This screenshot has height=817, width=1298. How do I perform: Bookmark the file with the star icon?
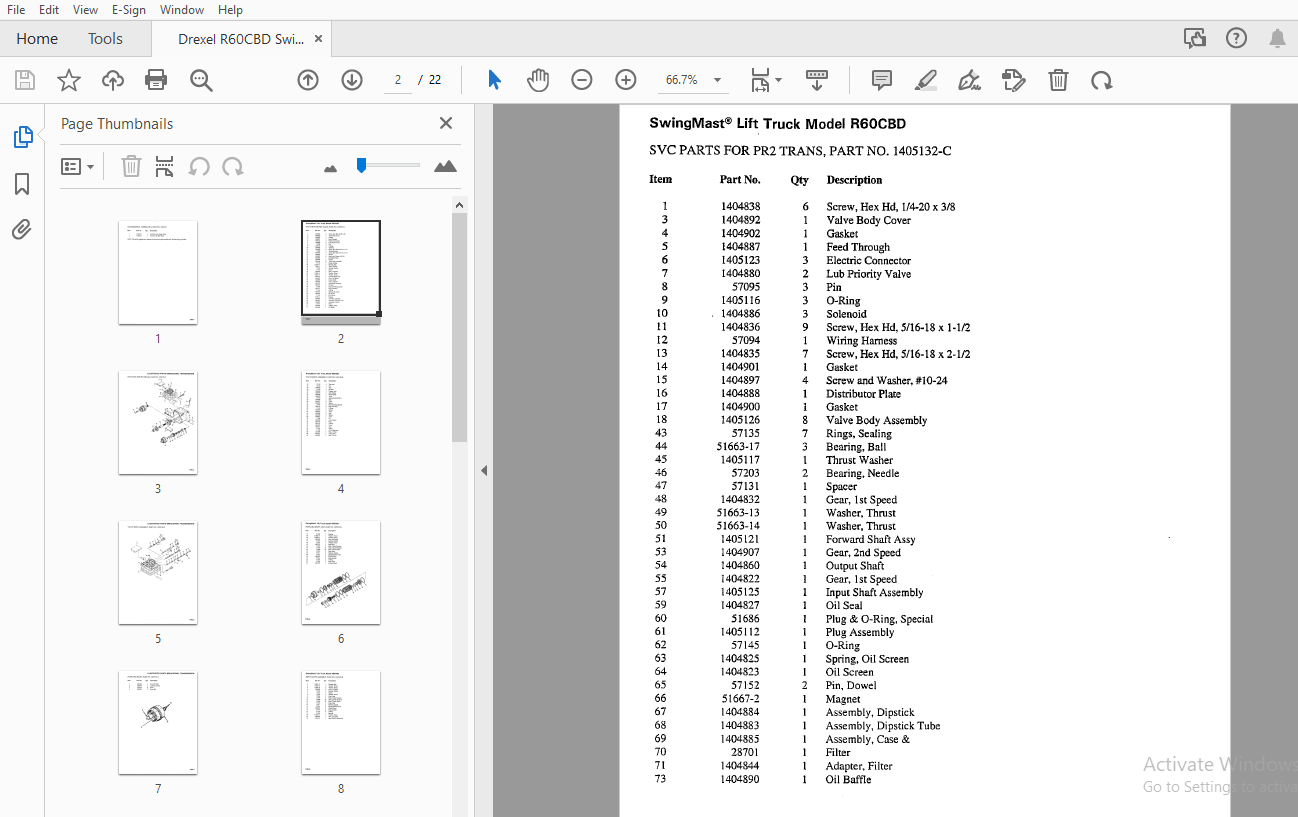point(69,81)
